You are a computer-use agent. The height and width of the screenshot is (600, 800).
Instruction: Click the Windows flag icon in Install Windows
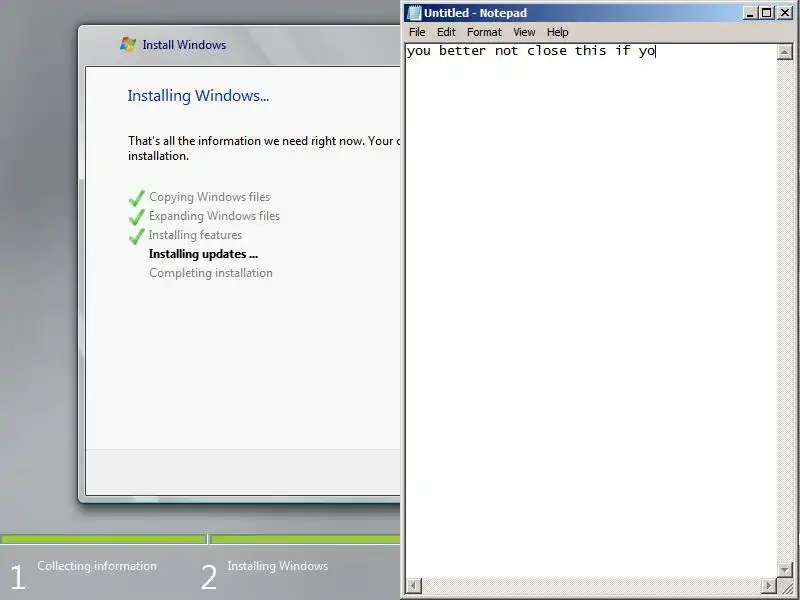(128, 44)
